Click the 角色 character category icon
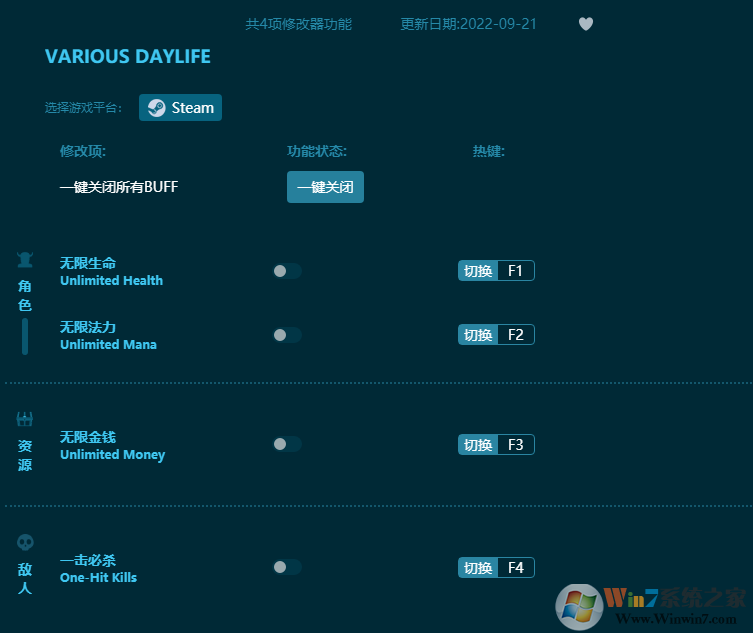 pyautogui.click(x=25, y=260)
